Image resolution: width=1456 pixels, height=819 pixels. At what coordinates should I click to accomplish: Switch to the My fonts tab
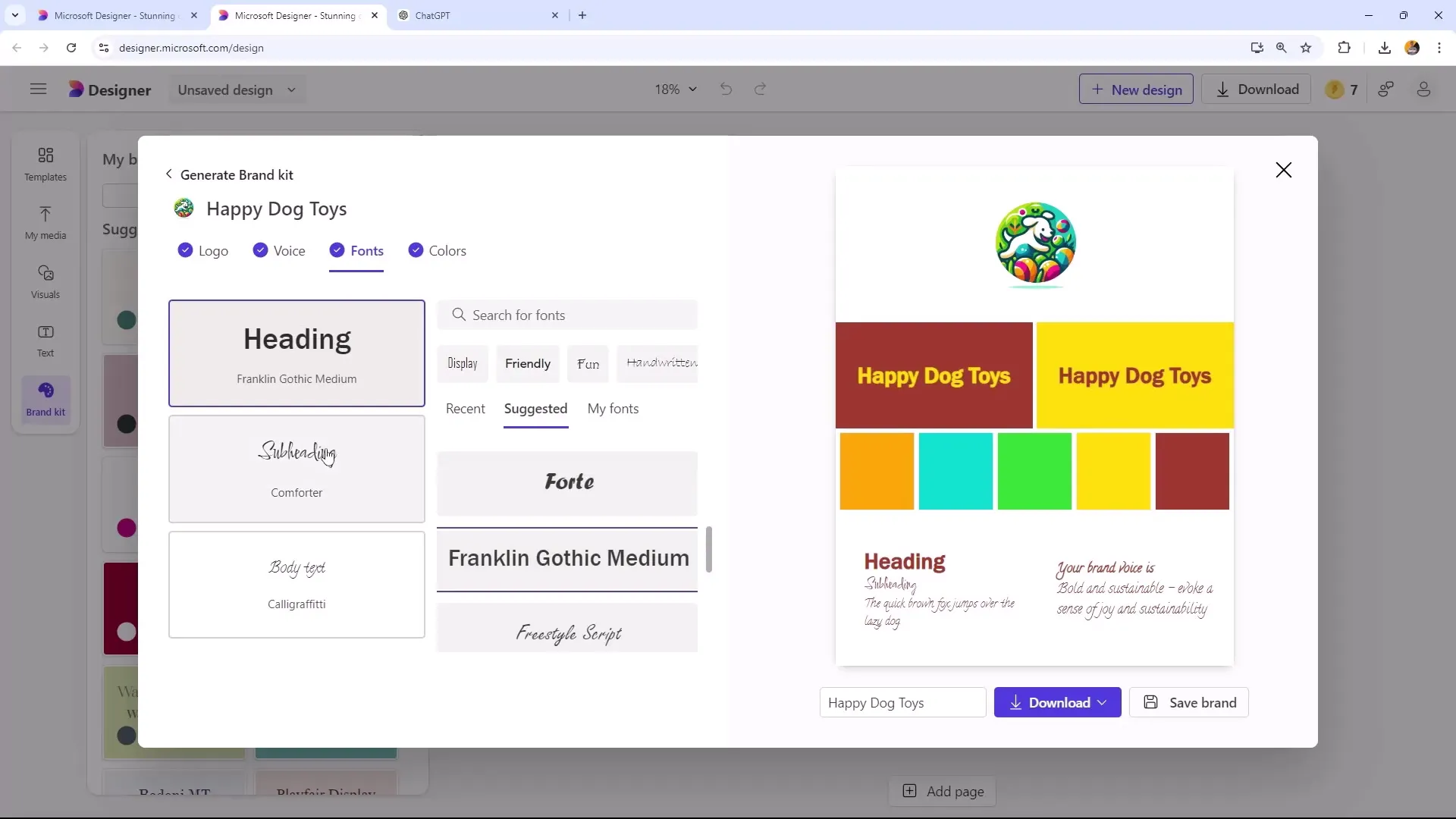coord(613,409)
